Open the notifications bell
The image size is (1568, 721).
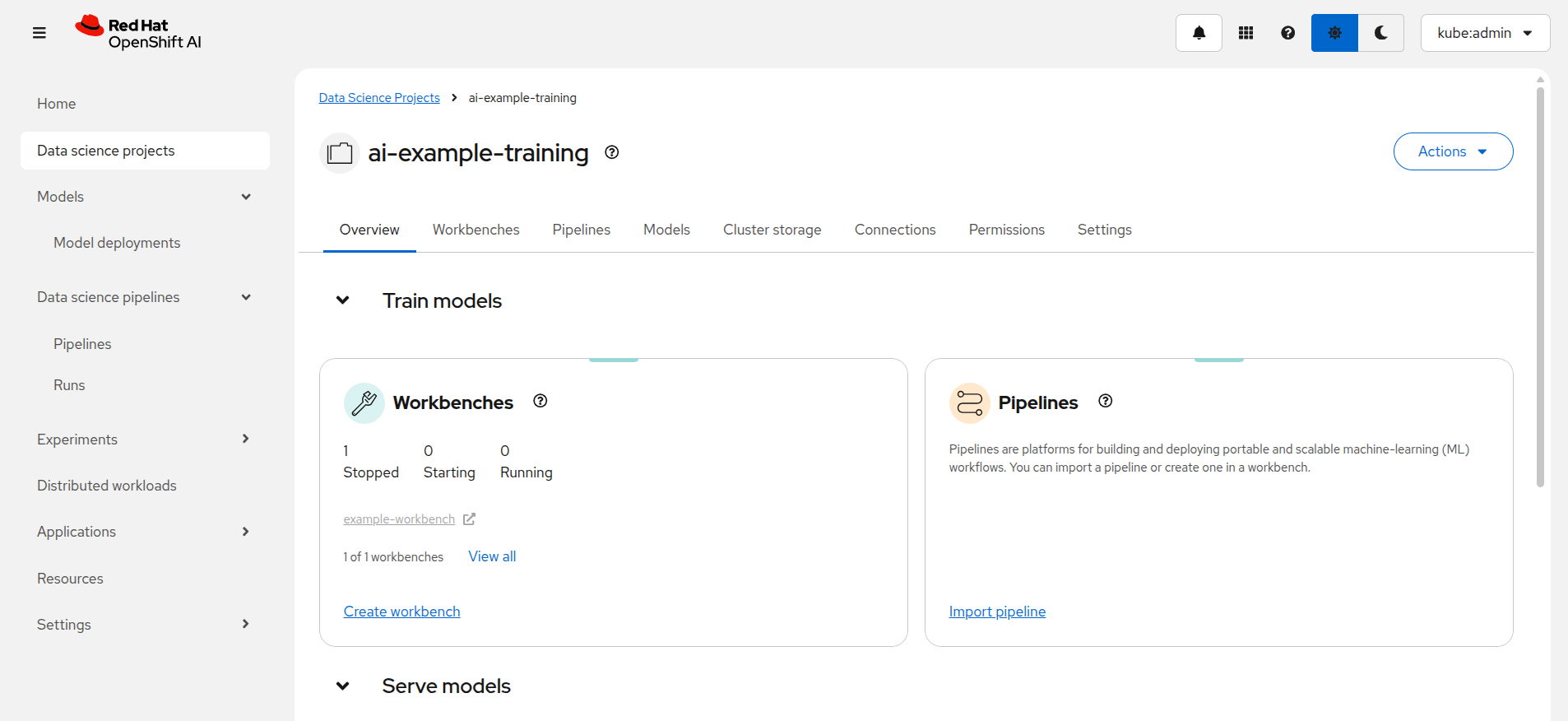point(1199,33)
